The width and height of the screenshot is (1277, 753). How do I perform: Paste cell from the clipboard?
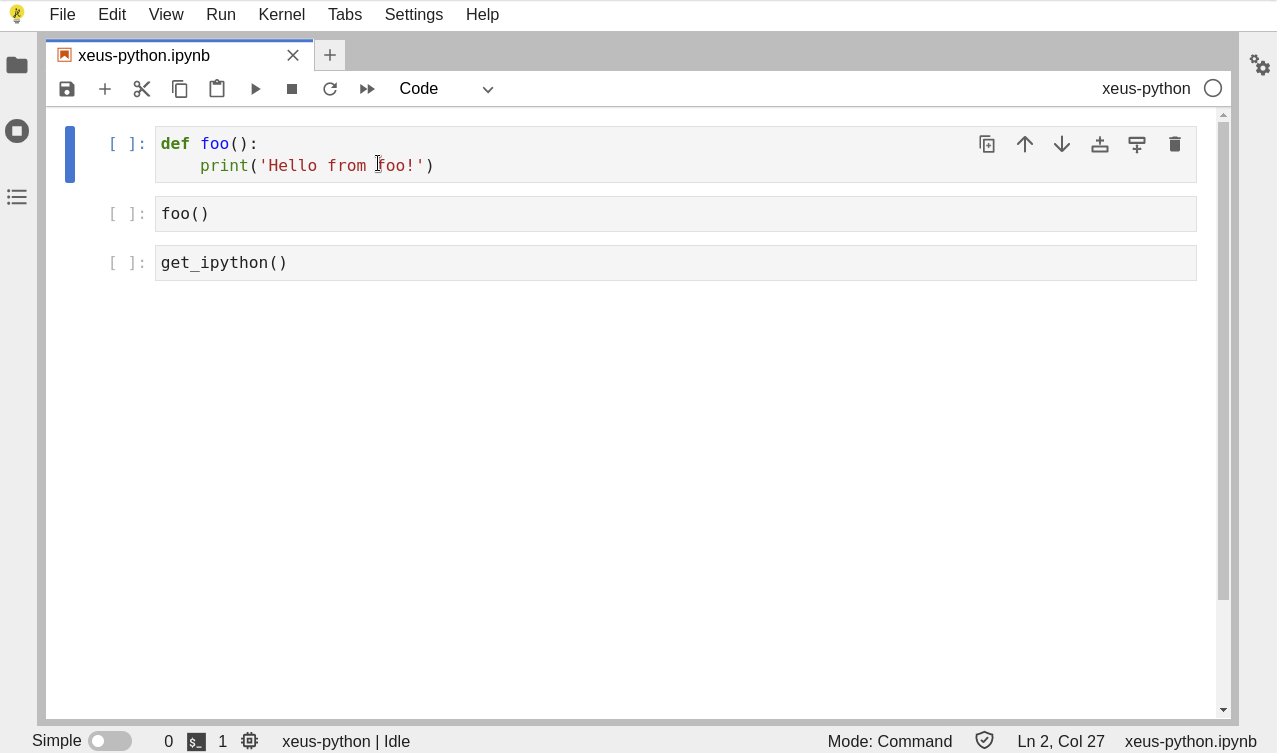point(217,88)
